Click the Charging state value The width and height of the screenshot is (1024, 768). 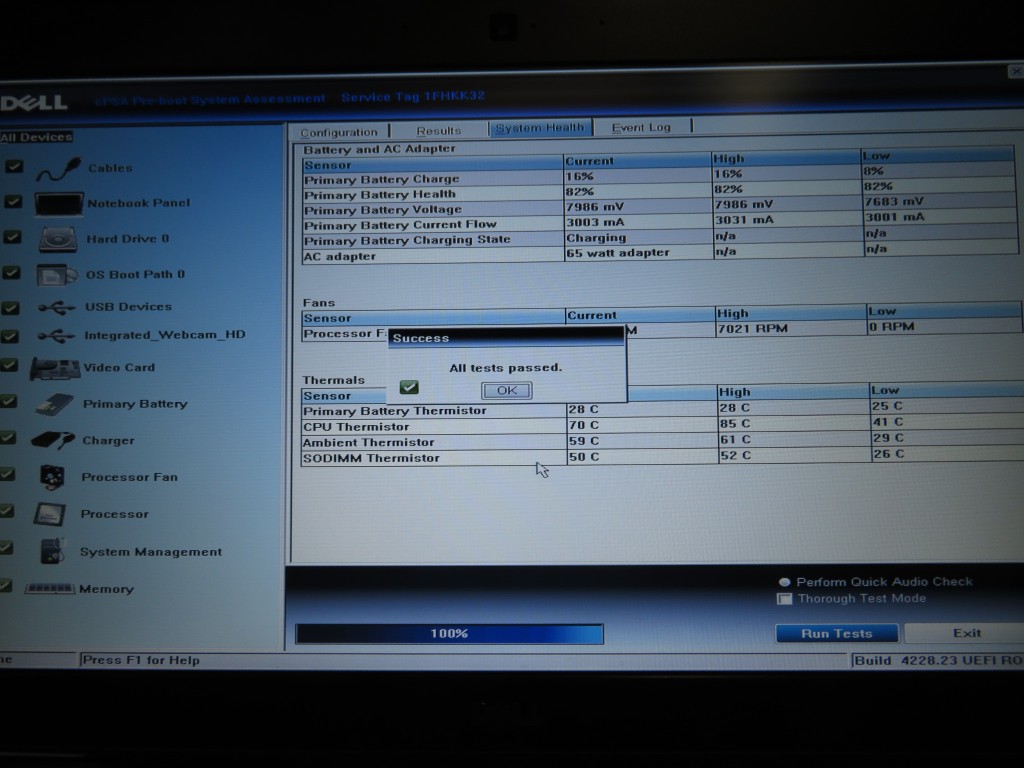pyautogui.click(x=596, y=238)
